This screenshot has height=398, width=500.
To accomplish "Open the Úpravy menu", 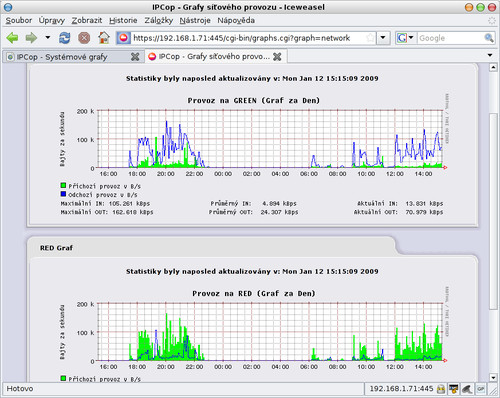I will (x=52, y=20).
